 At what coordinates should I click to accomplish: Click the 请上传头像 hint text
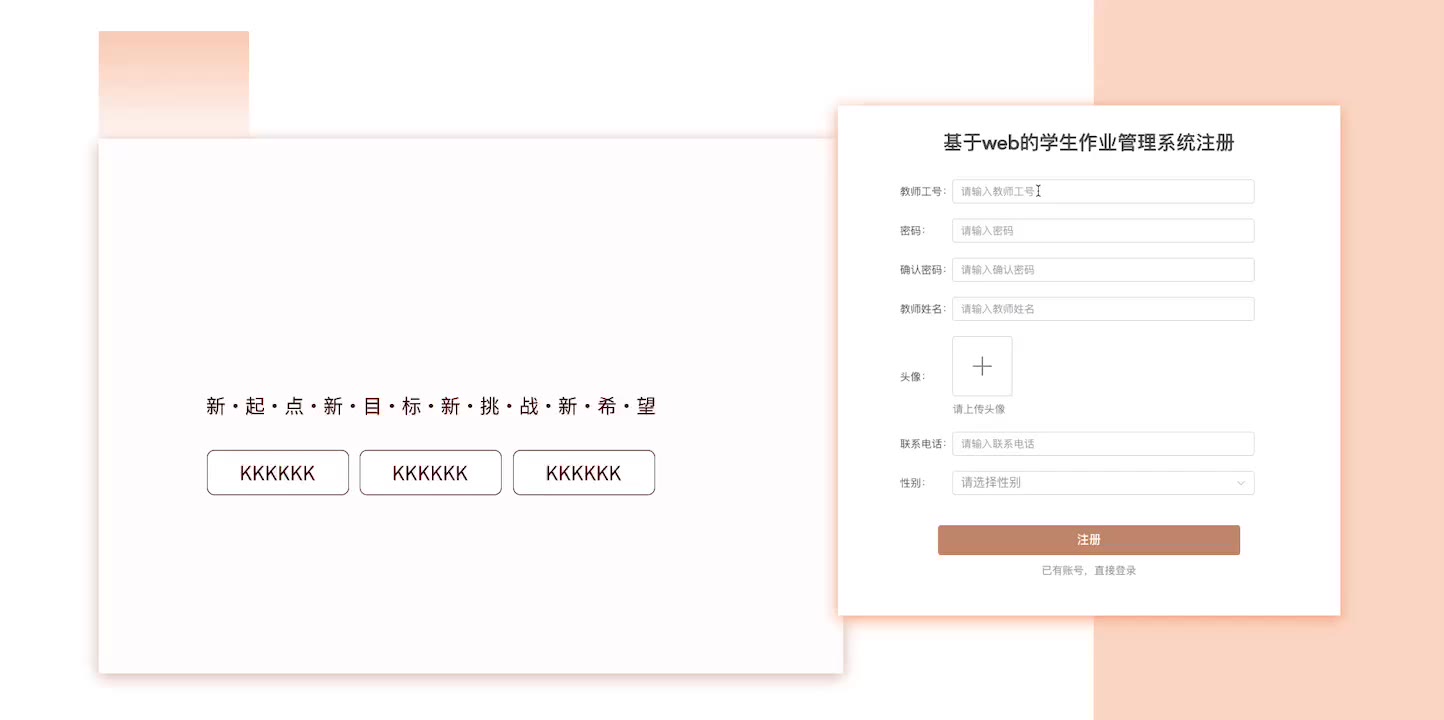(979, 409)
